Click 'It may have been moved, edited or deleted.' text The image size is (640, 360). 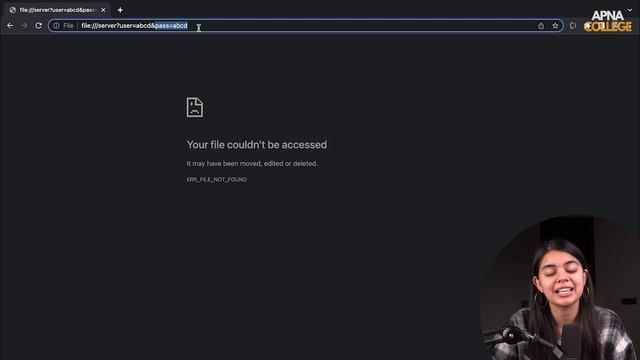pos(252,163)
